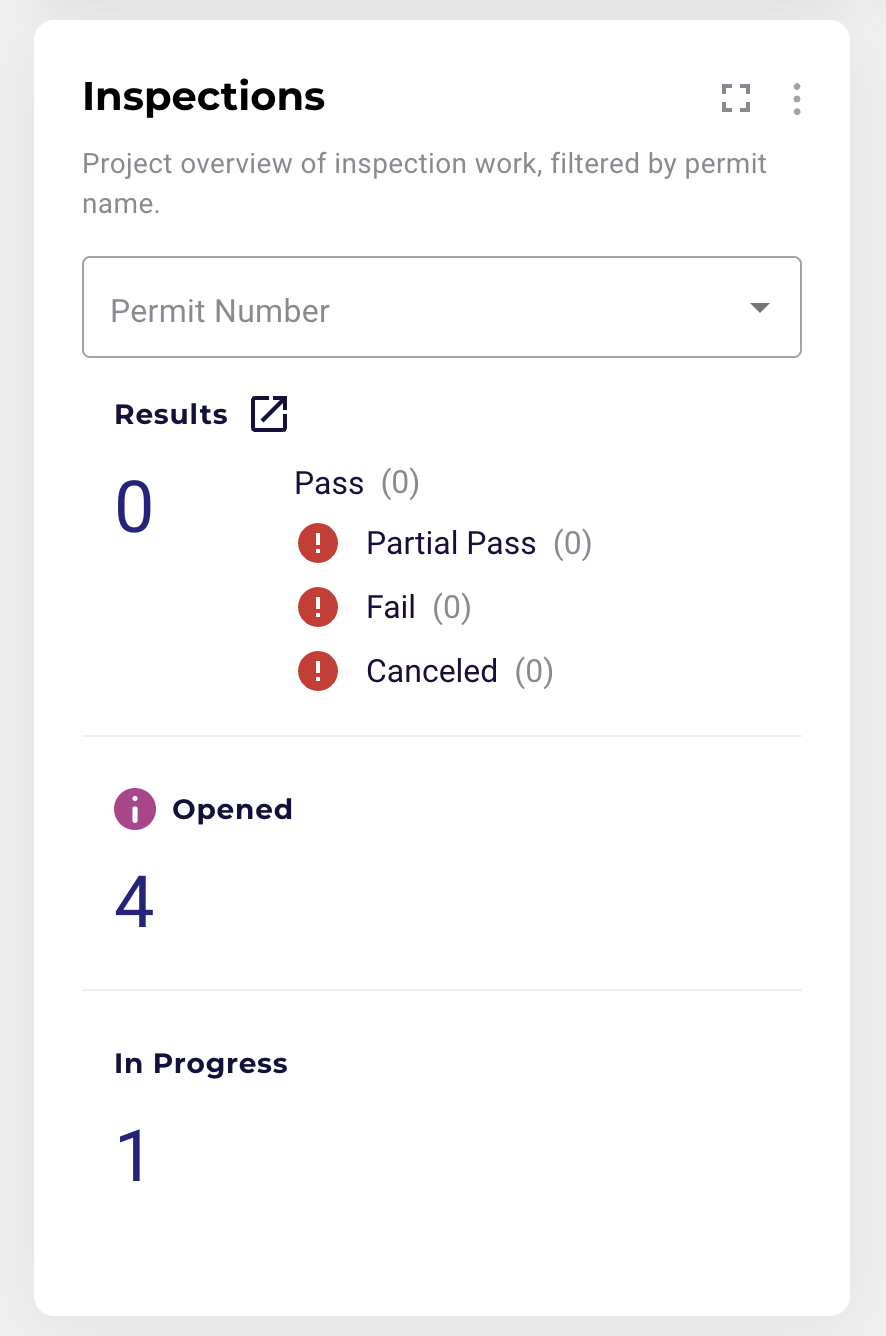Expand the Inspections card to fullscreen
The height and width of the screenshot is (1336, 886).
pyautogui.click(x=736, y=98)
